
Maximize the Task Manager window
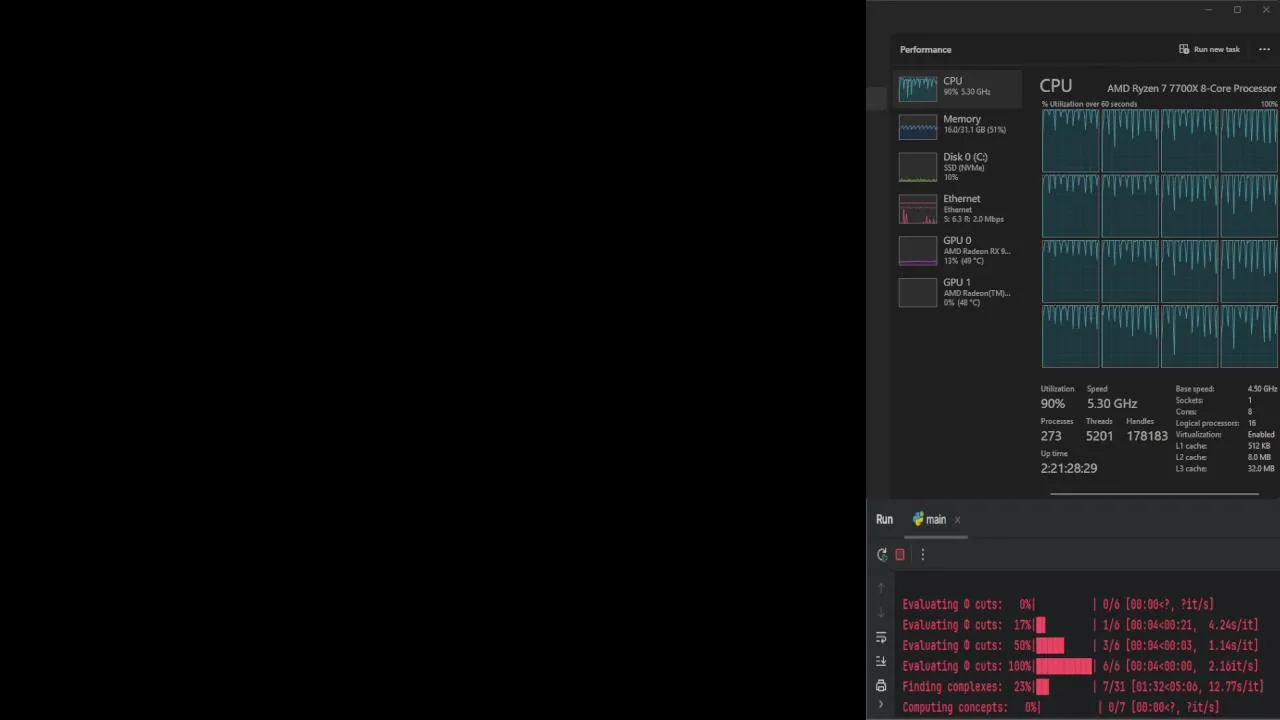(x=1237, y=10)
